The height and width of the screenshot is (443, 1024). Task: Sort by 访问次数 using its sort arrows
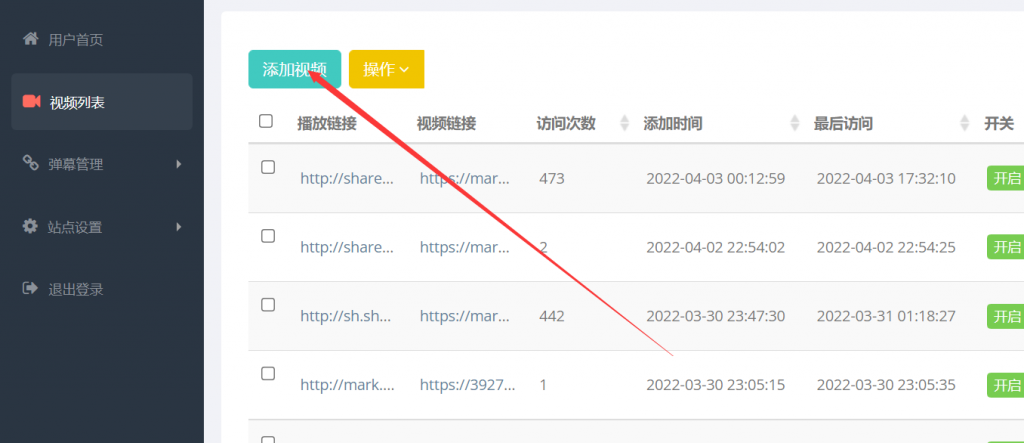point(624,122)
